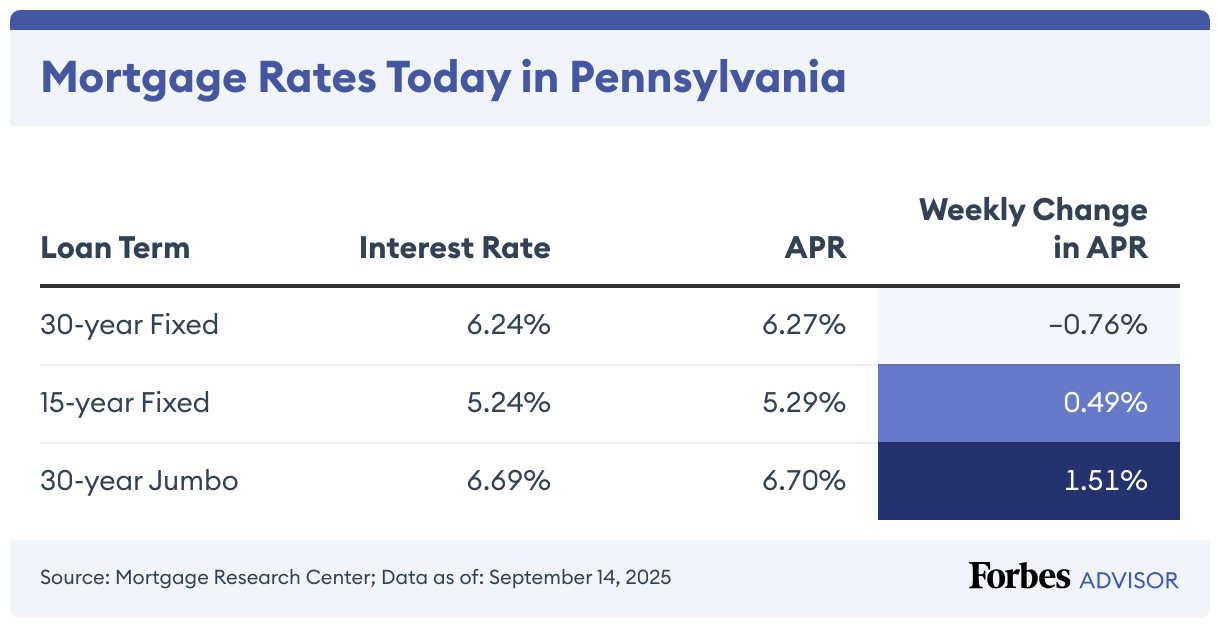Click the 6.70% APR value

(805, 480)
